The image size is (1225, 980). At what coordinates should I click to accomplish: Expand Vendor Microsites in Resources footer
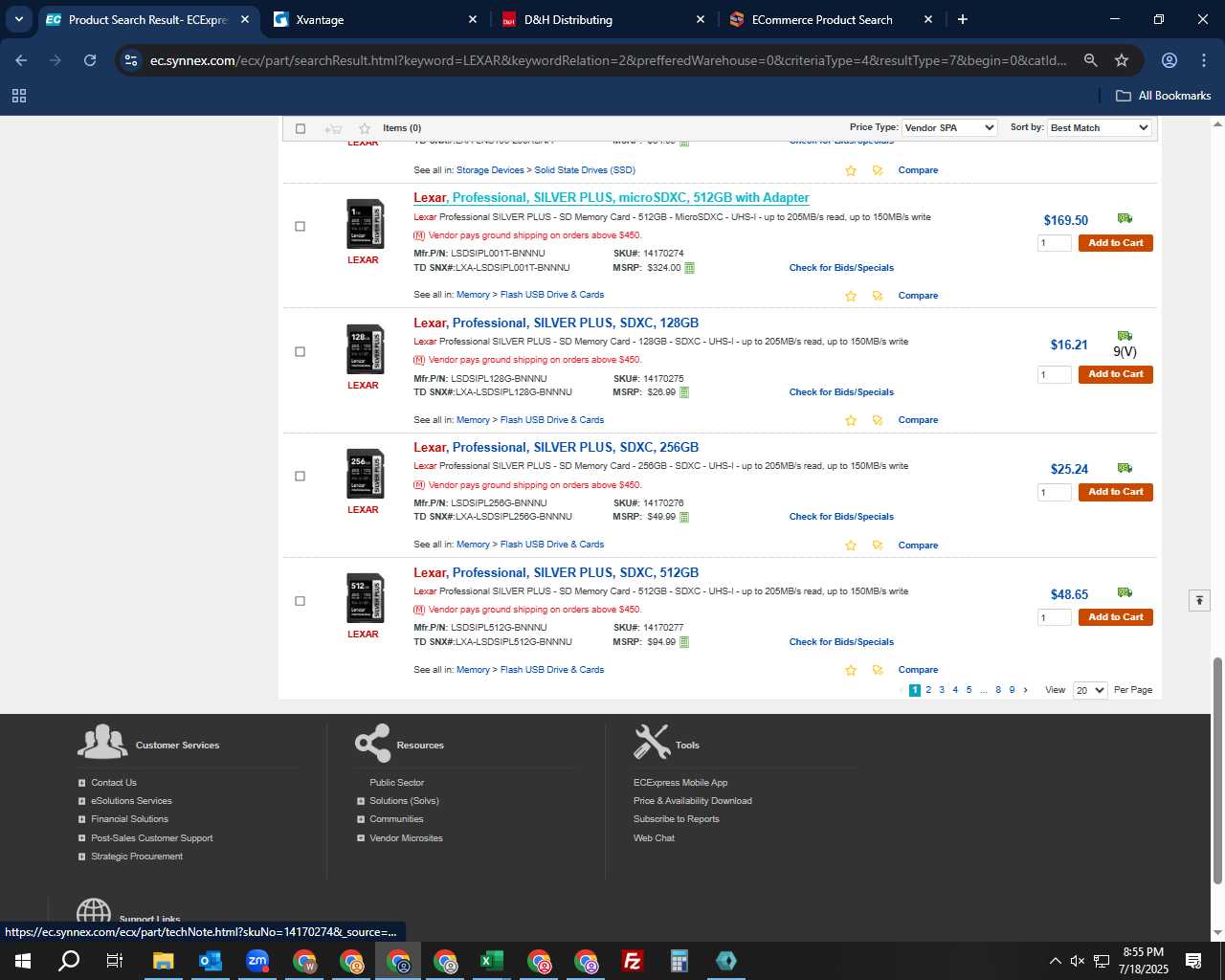(x=361, y=838)
